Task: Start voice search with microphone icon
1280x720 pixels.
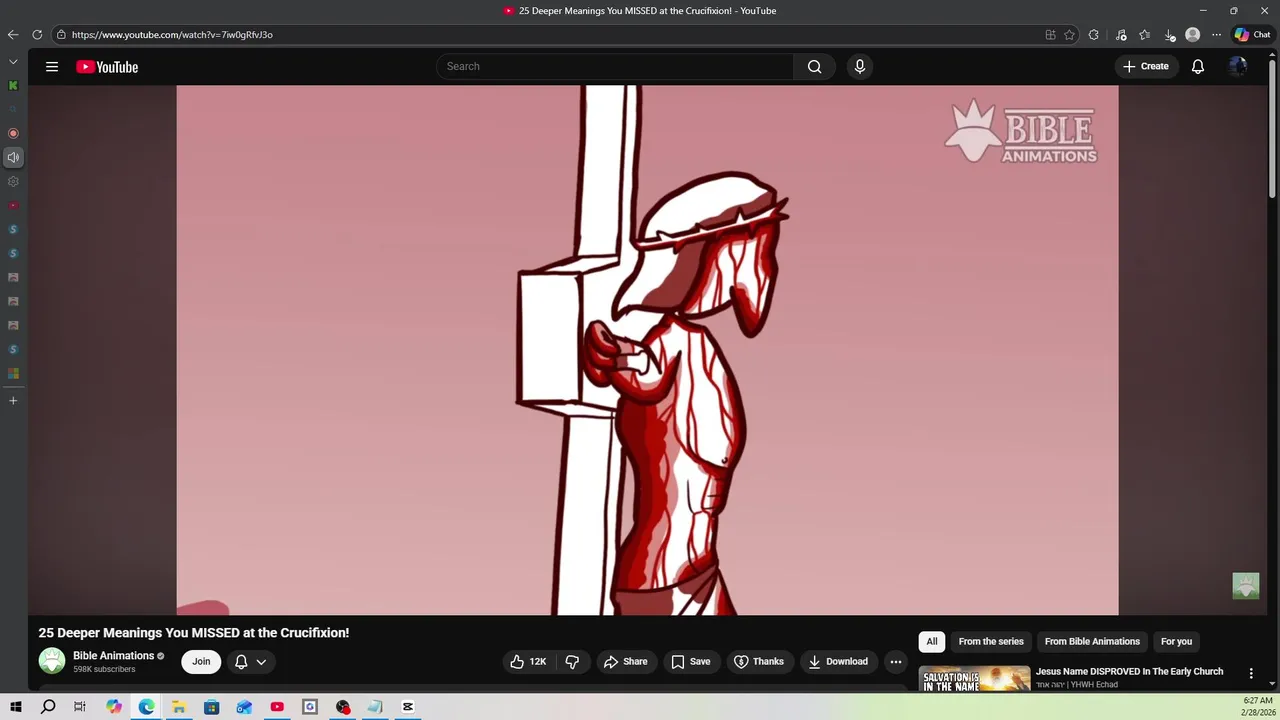Action: click(859, 67)
